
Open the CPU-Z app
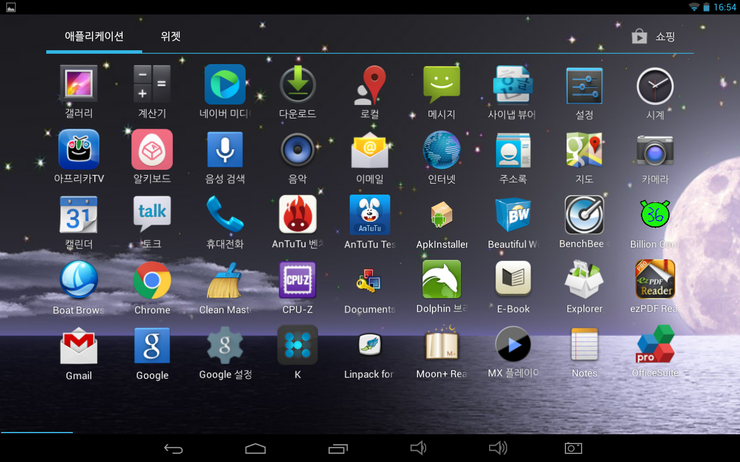297,280
